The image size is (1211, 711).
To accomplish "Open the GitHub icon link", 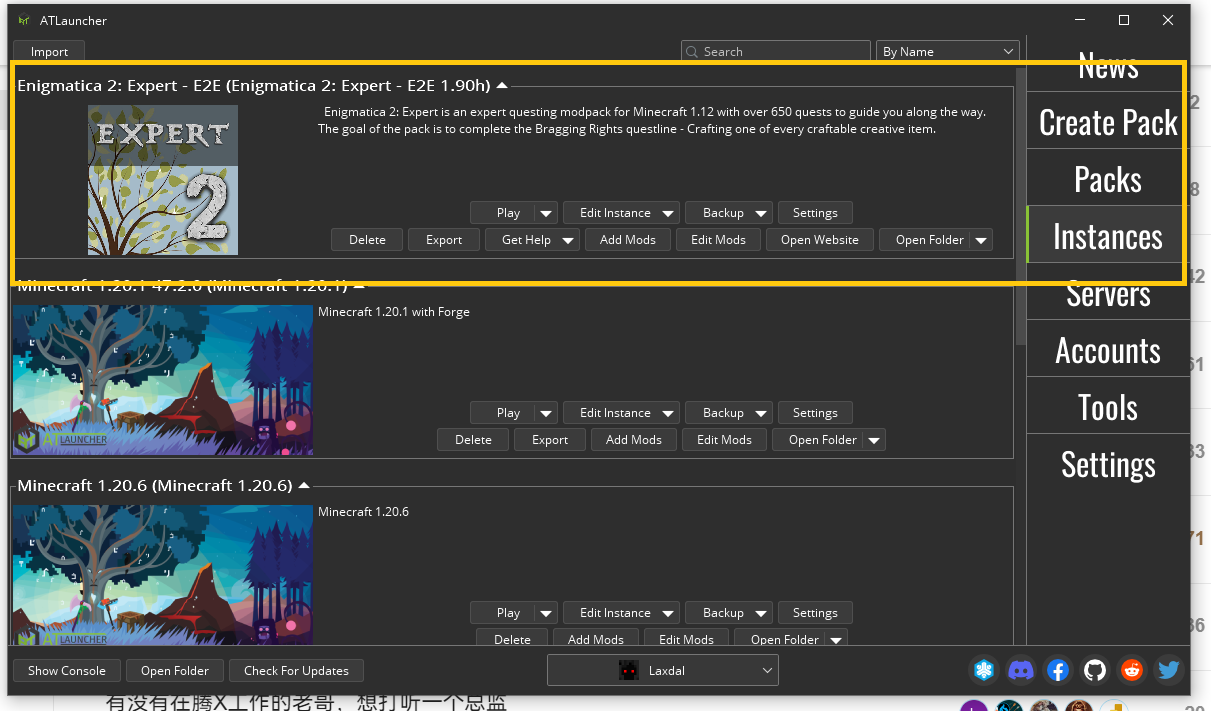I will click(1095, 670).
